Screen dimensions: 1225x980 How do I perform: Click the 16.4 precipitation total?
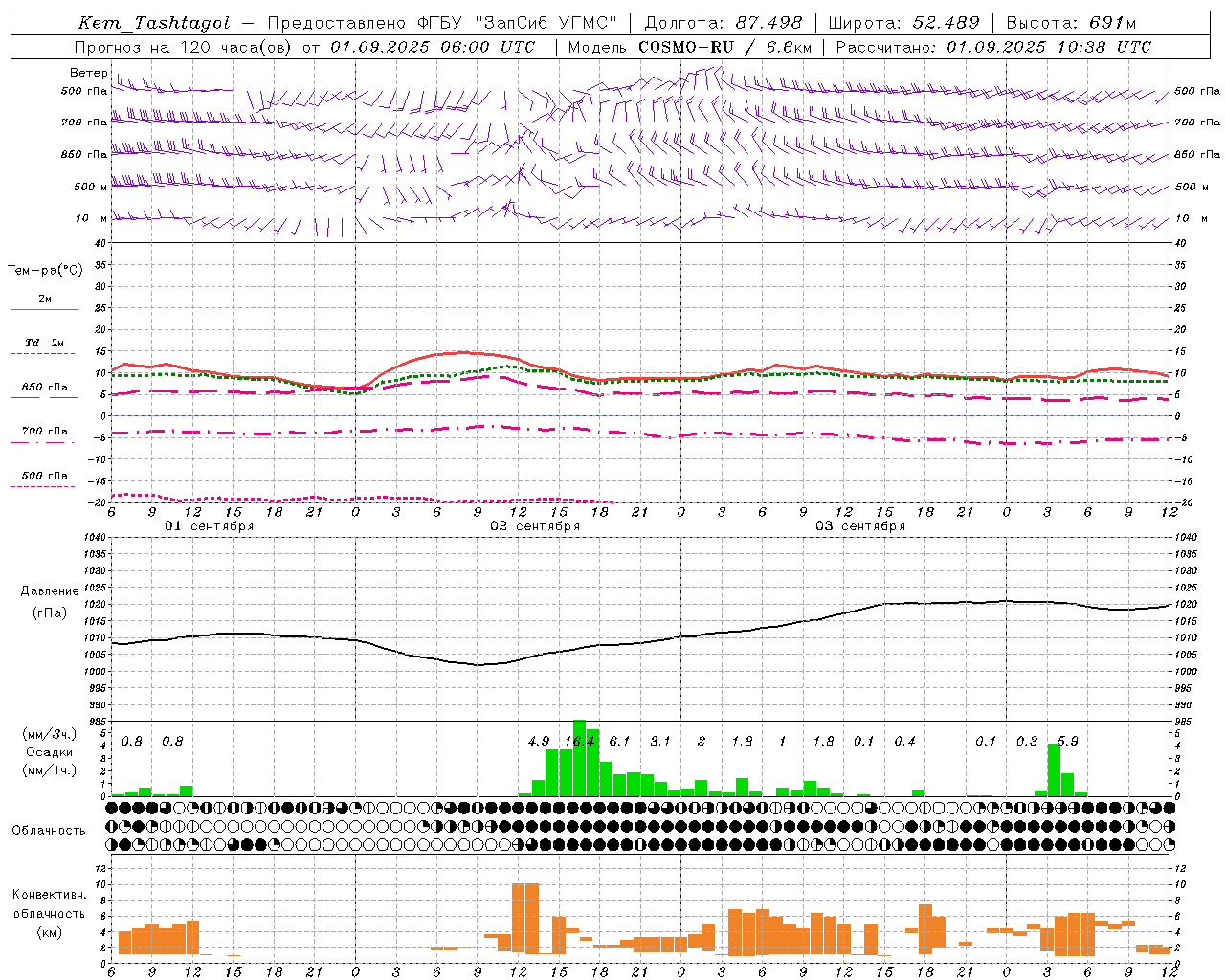(580, 742)
